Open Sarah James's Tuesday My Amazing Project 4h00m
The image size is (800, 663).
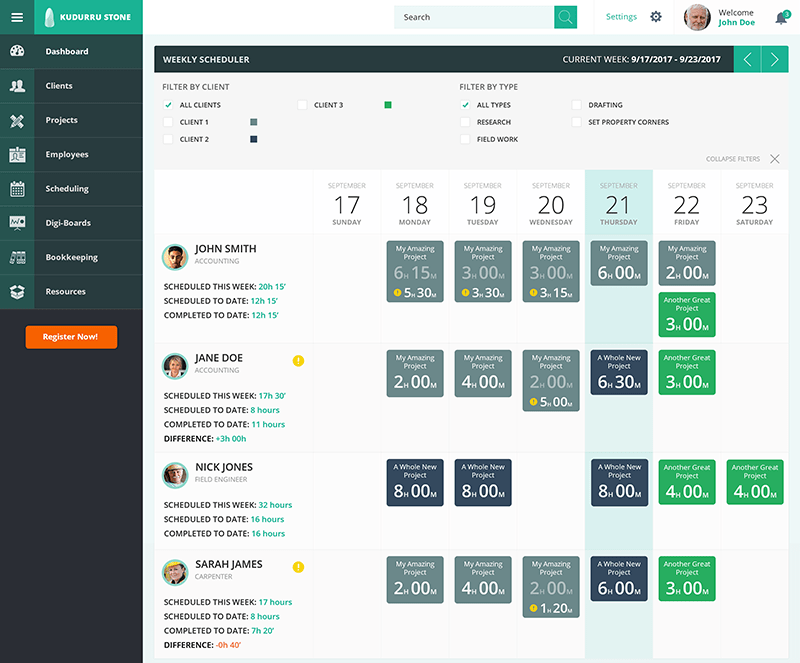(483, 580)
